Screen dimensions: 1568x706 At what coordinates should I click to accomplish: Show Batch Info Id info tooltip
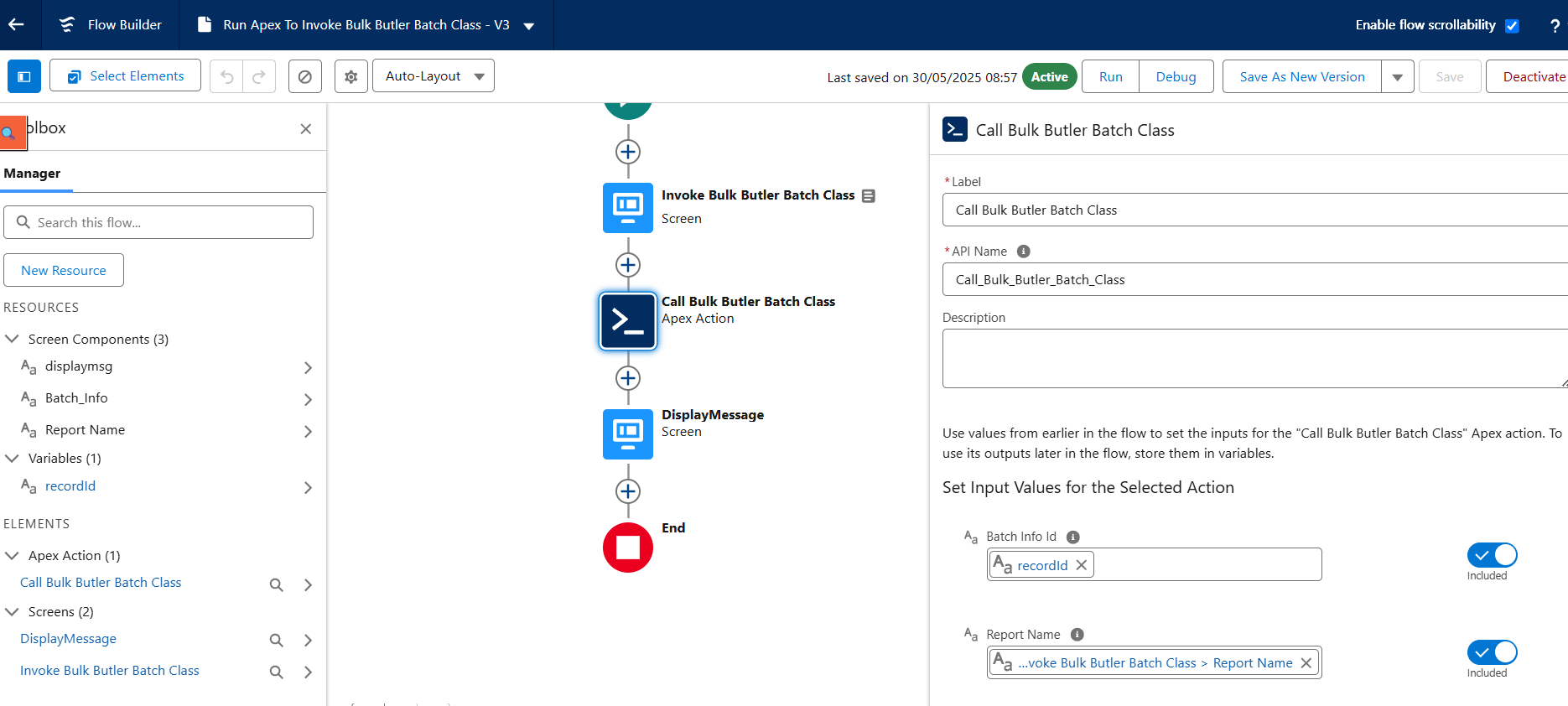click(x=1072, y=537)
